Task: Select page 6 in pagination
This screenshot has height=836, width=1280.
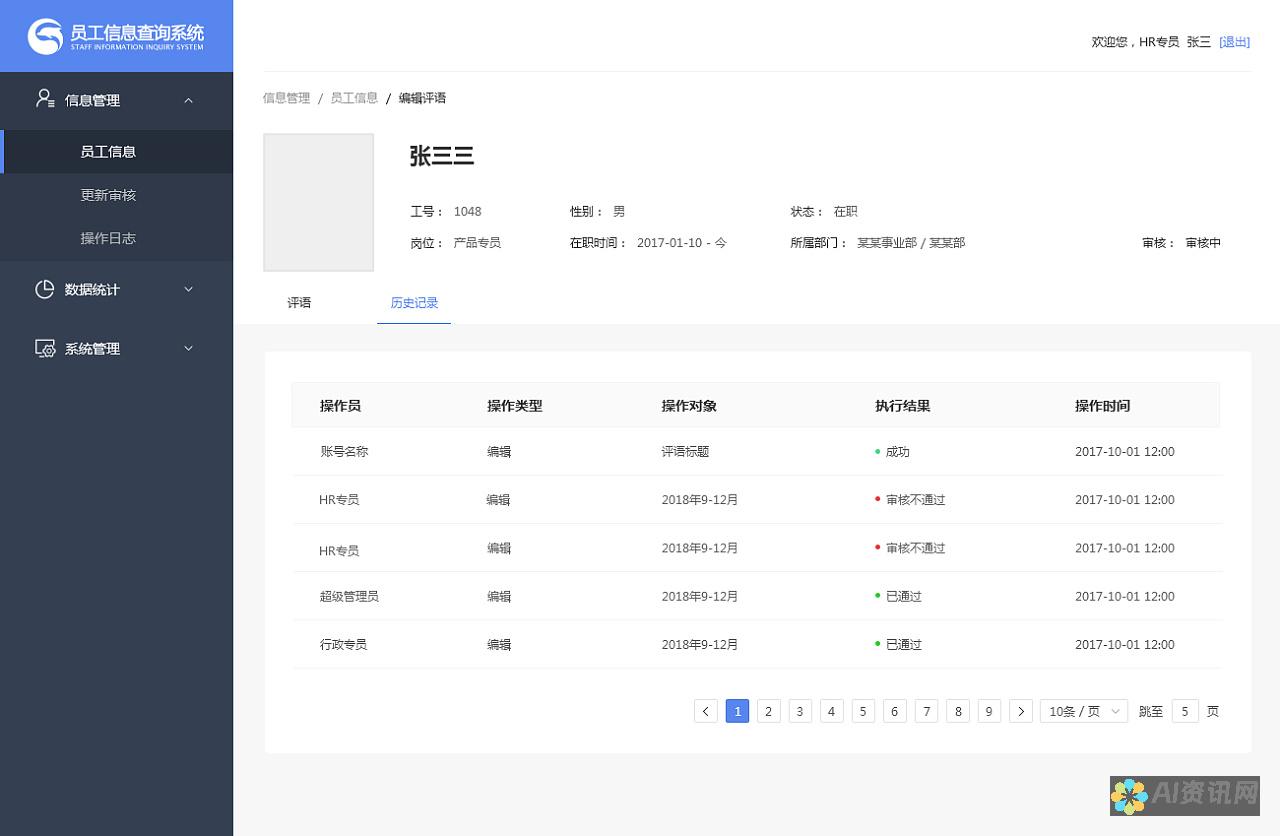Action: 895,711
